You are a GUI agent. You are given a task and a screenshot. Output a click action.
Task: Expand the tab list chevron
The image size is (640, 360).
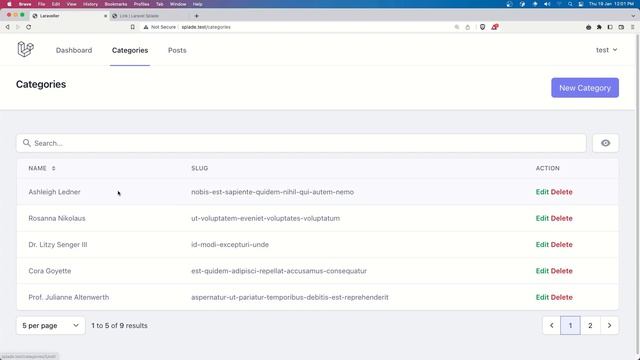click(x=633, y=16)
